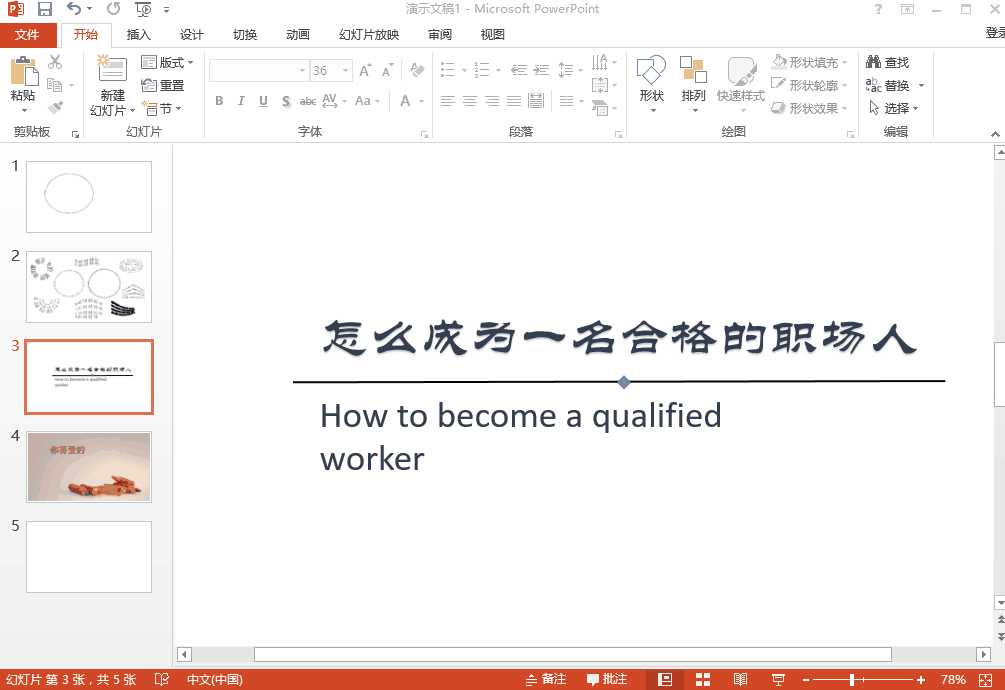Viewport: 1005px width, 690px height.
Task: Switch to the Design (设计) ribbon tab
Action: pyautogui.click(x=191, y=34)
